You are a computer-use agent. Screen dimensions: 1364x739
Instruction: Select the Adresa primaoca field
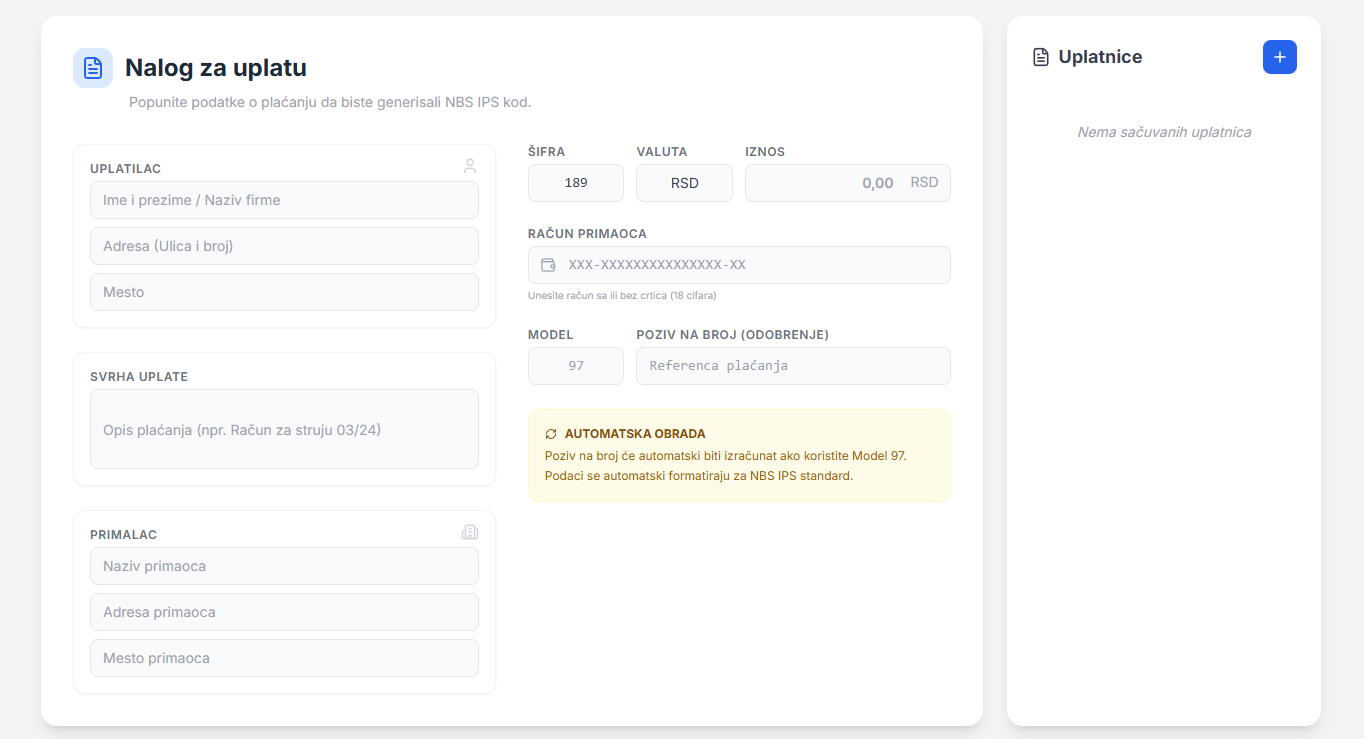click(284, 612)
